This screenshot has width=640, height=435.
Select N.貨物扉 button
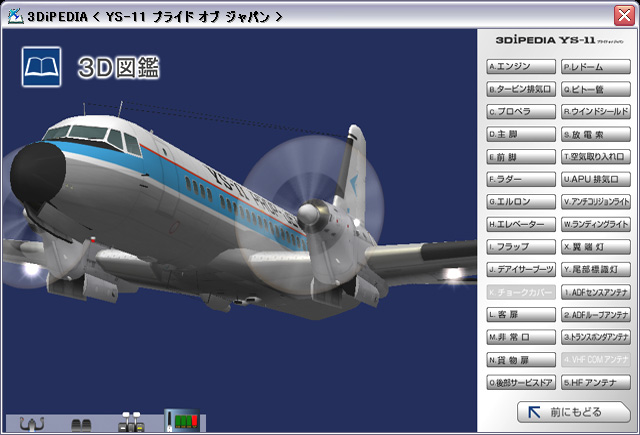521,360
